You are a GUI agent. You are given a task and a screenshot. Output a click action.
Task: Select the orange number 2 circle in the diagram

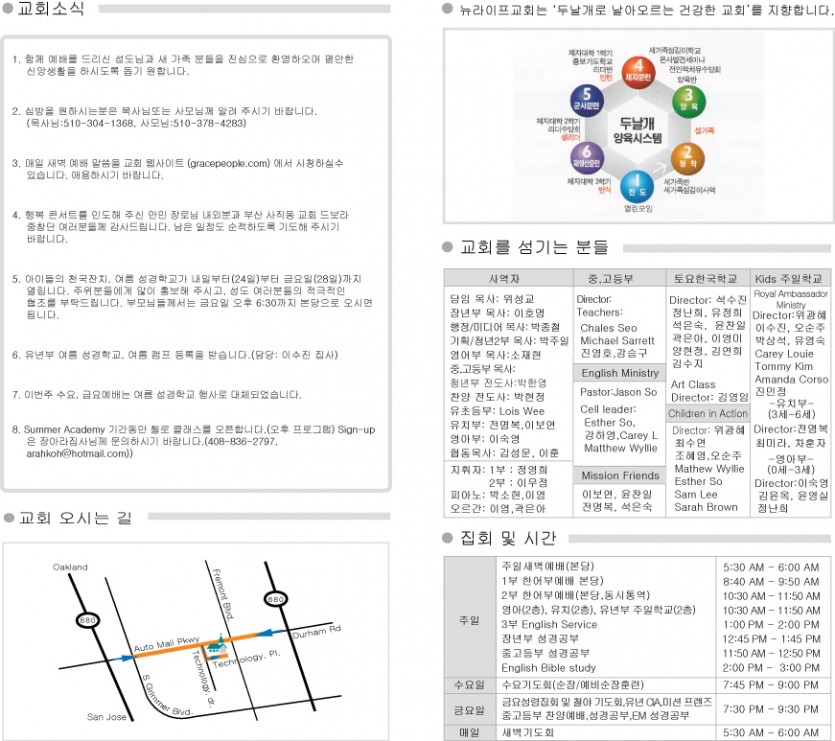688,158
